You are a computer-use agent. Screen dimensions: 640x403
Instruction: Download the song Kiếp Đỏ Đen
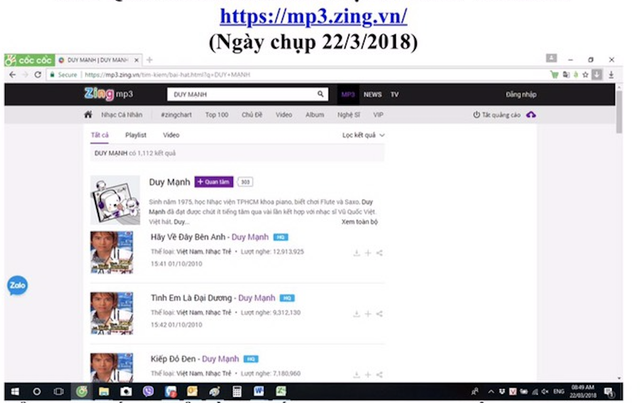[x=356, y=375]
